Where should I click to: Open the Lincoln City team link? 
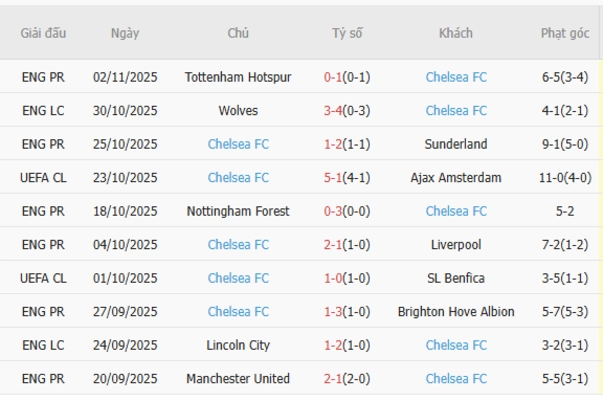click(x=238, y=345)
